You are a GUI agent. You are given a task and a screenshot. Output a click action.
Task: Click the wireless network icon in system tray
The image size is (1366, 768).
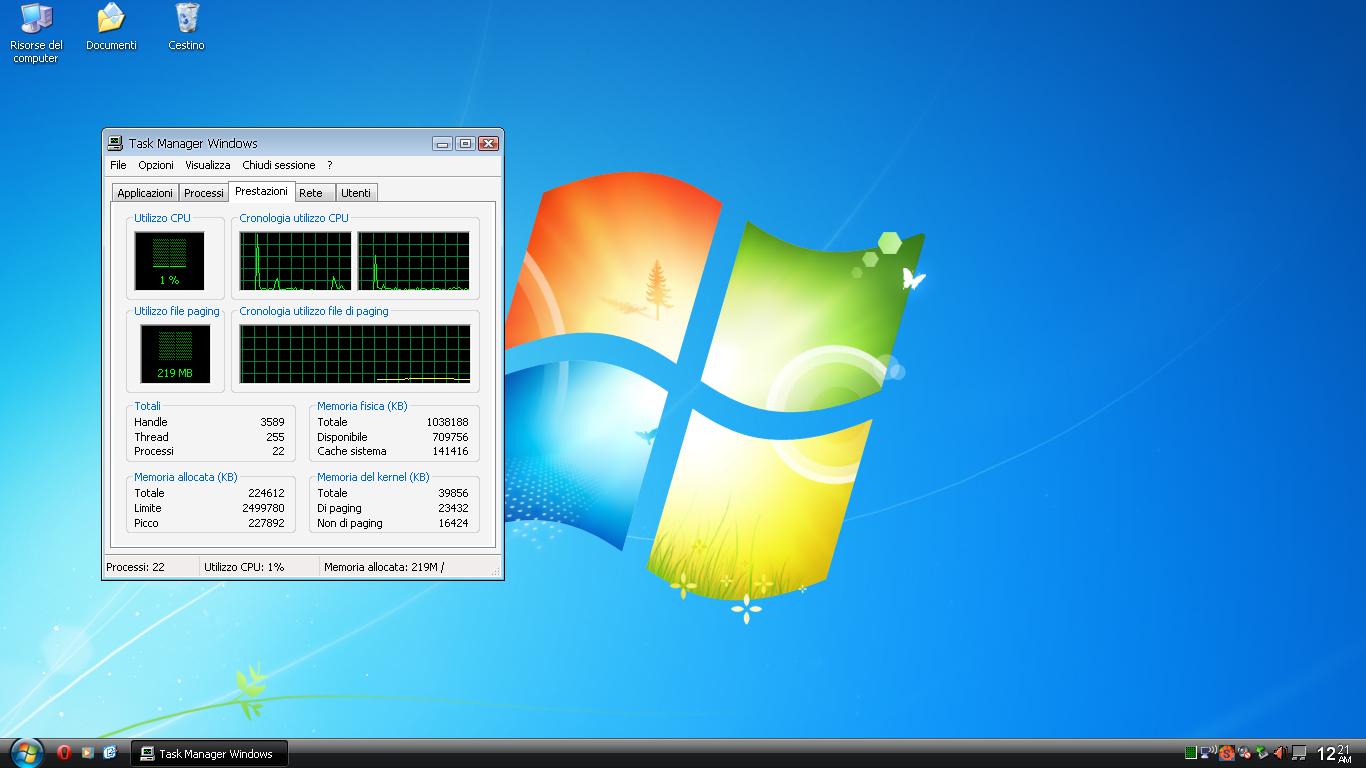1208,753
